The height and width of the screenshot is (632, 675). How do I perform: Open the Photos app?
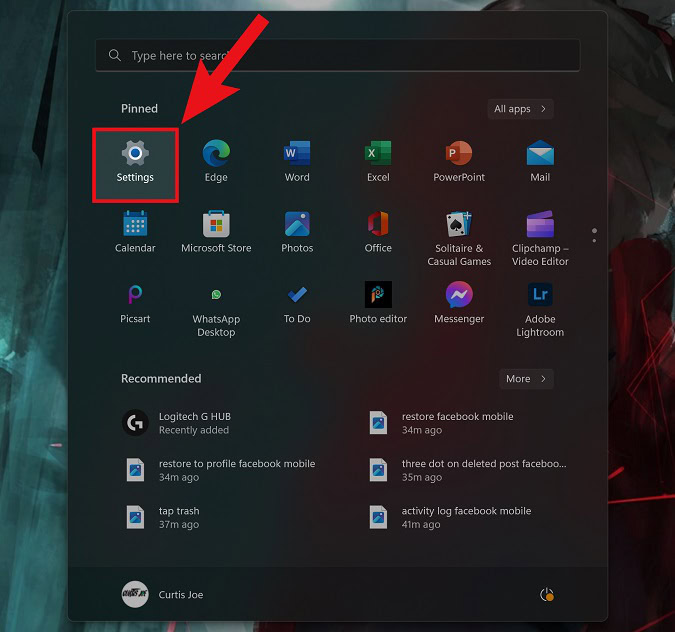click(x=297, y=232)
